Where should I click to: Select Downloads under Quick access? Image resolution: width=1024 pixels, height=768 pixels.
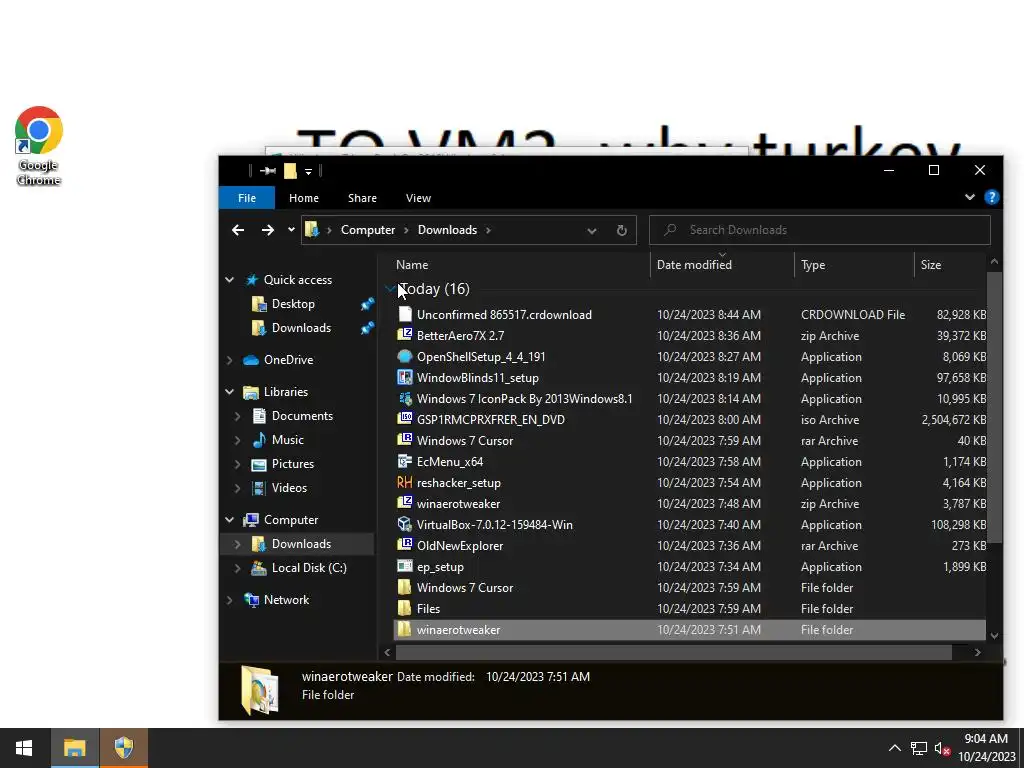coord(301,328)
